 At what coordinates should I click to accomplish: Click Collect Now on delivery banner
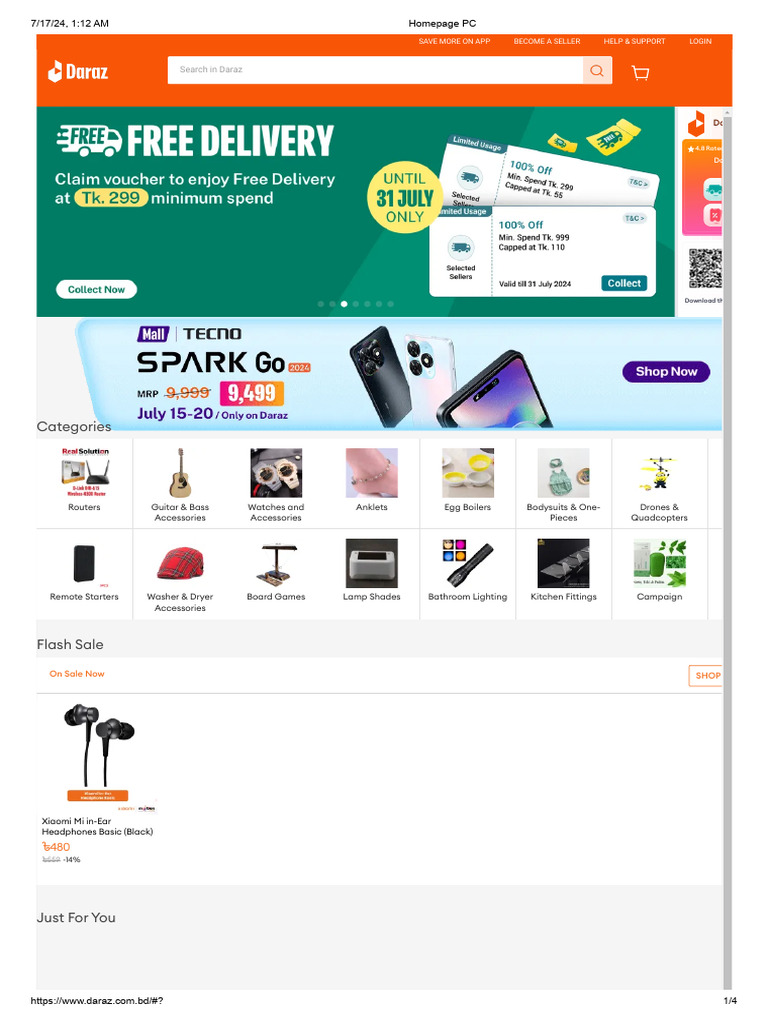pyautogui.click(x=96, y=289)
